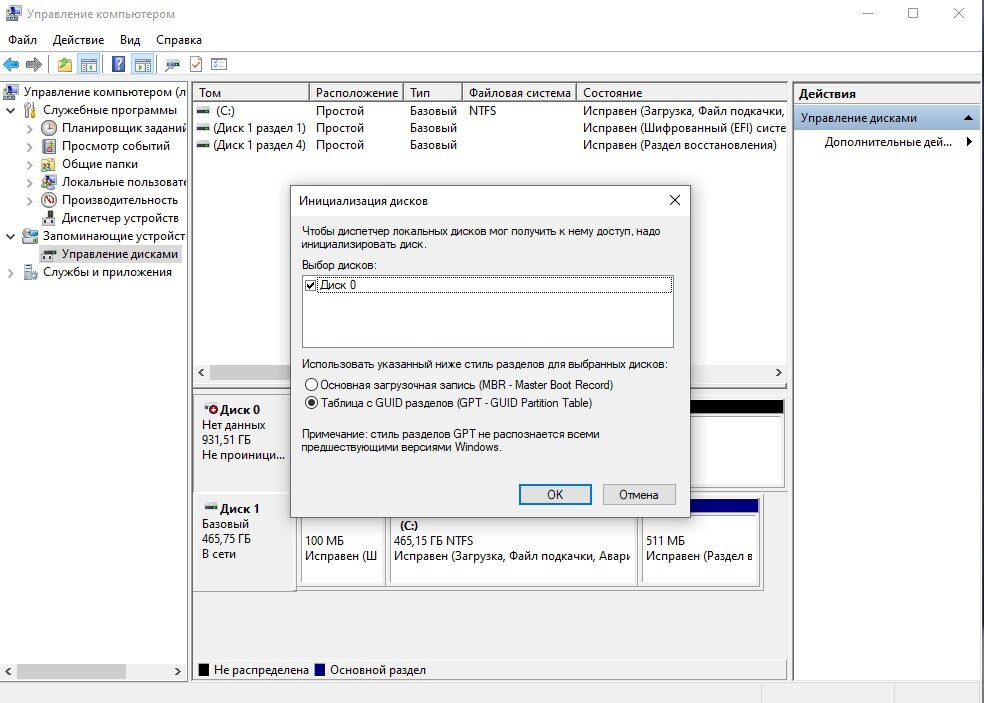Click the drive icon beside Диск 1 раздел 4
Image resolution: width=984 pixels, height=703 pixels.
coord(203,144)
